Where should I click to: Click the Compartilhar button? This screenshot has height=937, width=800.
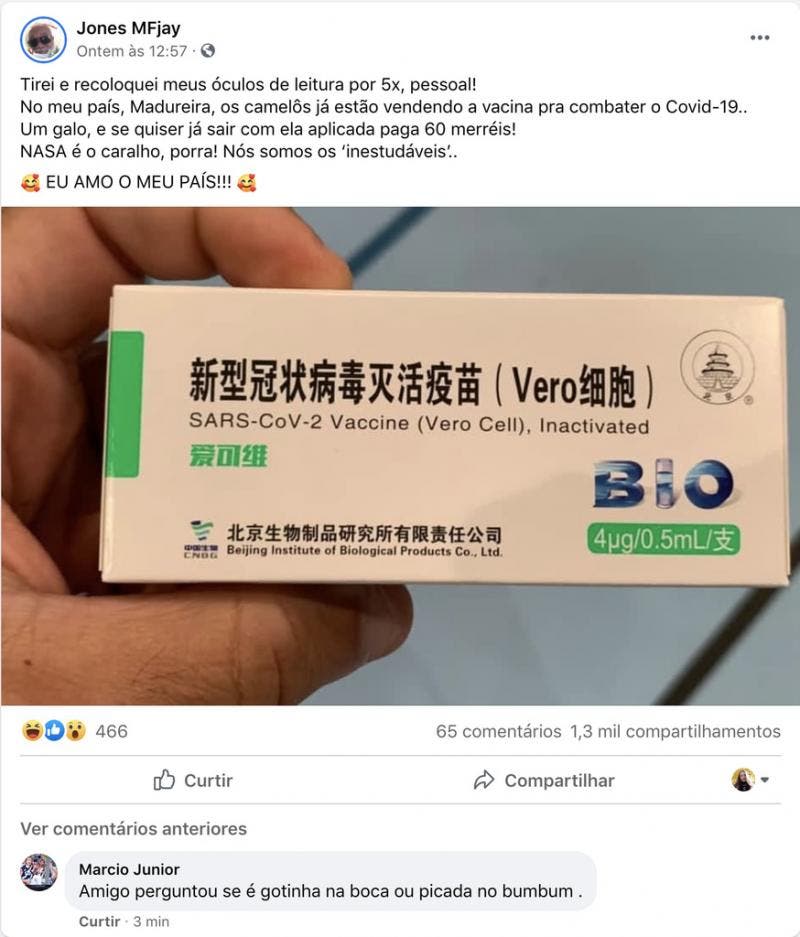click(x=544, y=780)
